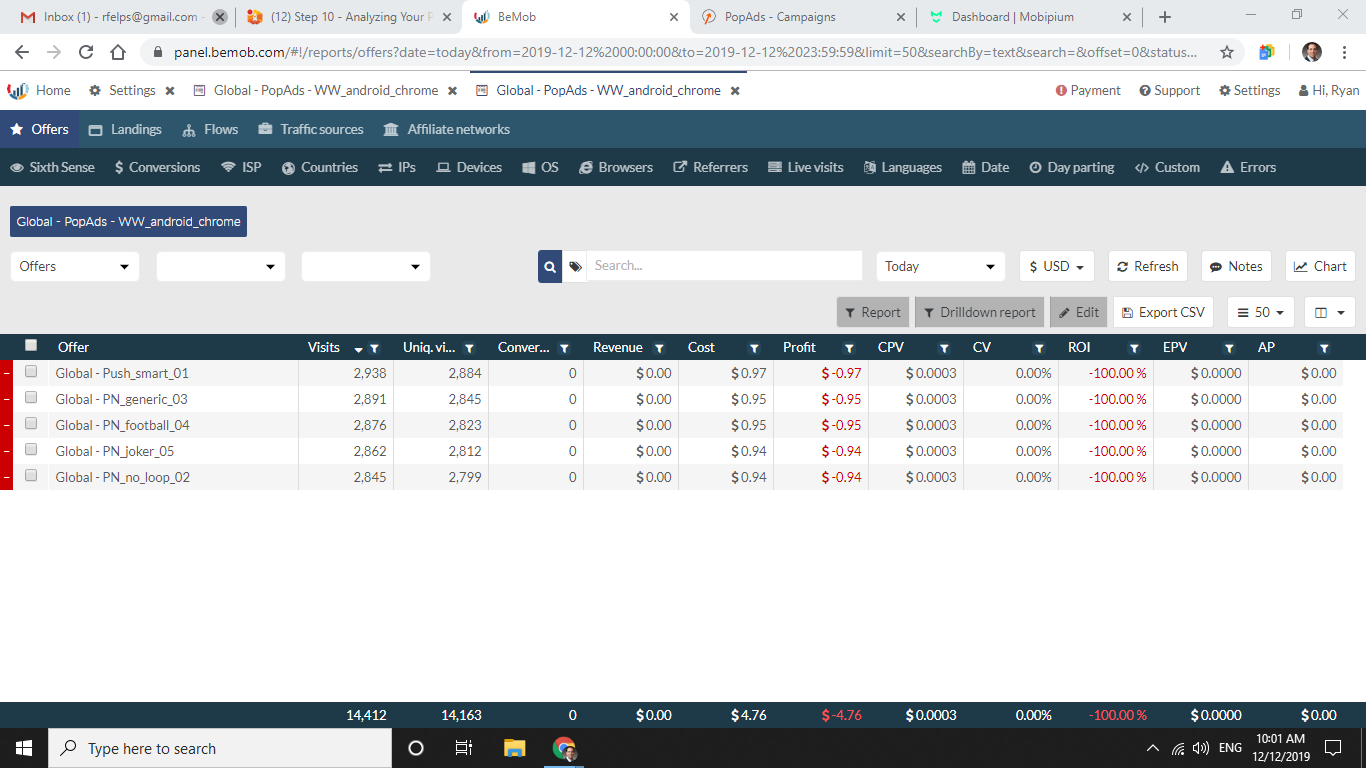The image size is (1366, 768).
Task: Click the tag icon beside search box
Action: [x=575, y=266]
